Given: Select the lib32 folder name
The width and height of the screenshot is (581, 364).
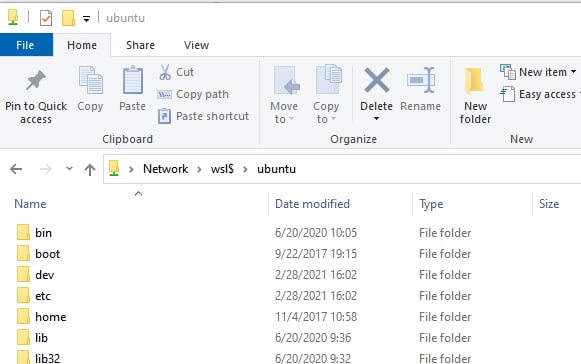Looking at the screenshot, I should coord(47,358).
